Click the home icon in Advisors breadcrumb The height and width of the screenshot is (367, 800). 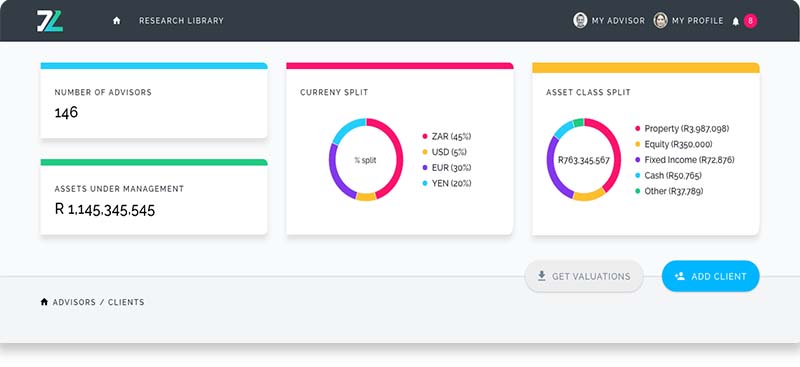coord(44,302)
